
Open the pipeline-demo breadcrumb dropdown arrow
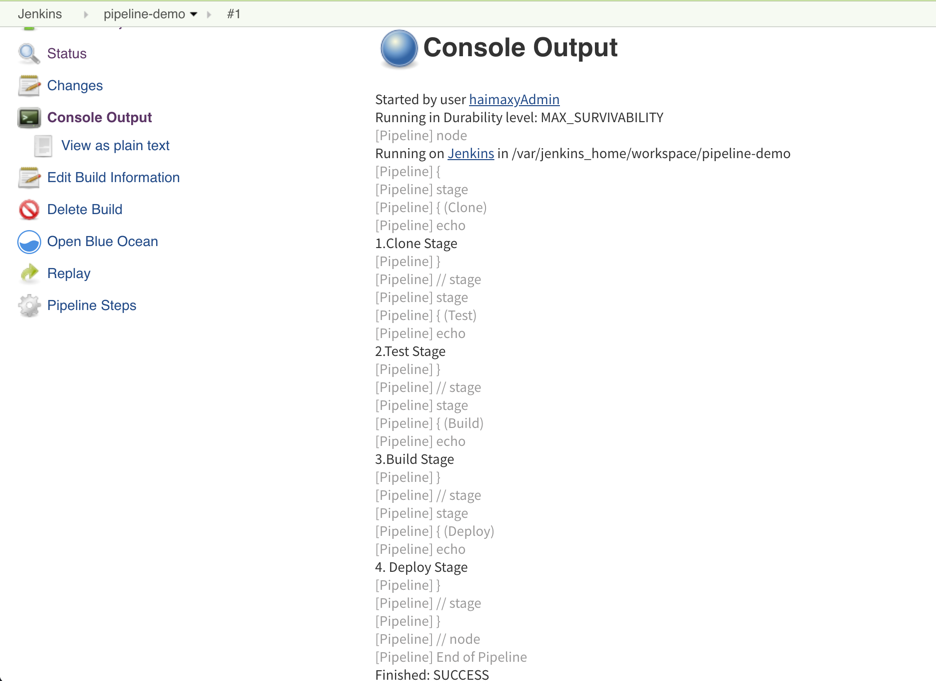[x=194, y=15]
